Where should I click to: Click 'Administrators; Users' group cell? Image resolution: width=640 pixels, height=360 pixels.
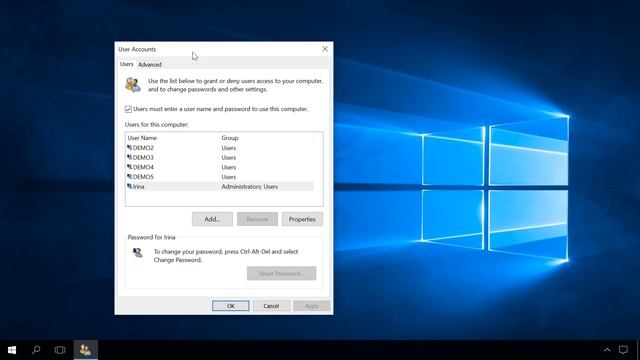[x=250, y=187]
